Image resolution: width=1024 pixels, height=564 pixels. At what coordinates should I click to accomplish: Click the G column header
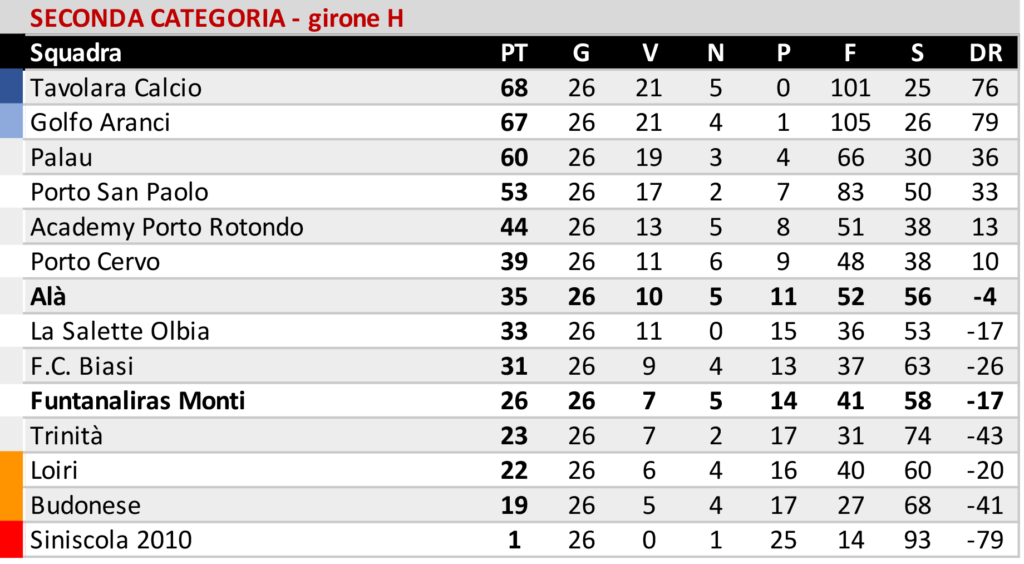point(581,54)
